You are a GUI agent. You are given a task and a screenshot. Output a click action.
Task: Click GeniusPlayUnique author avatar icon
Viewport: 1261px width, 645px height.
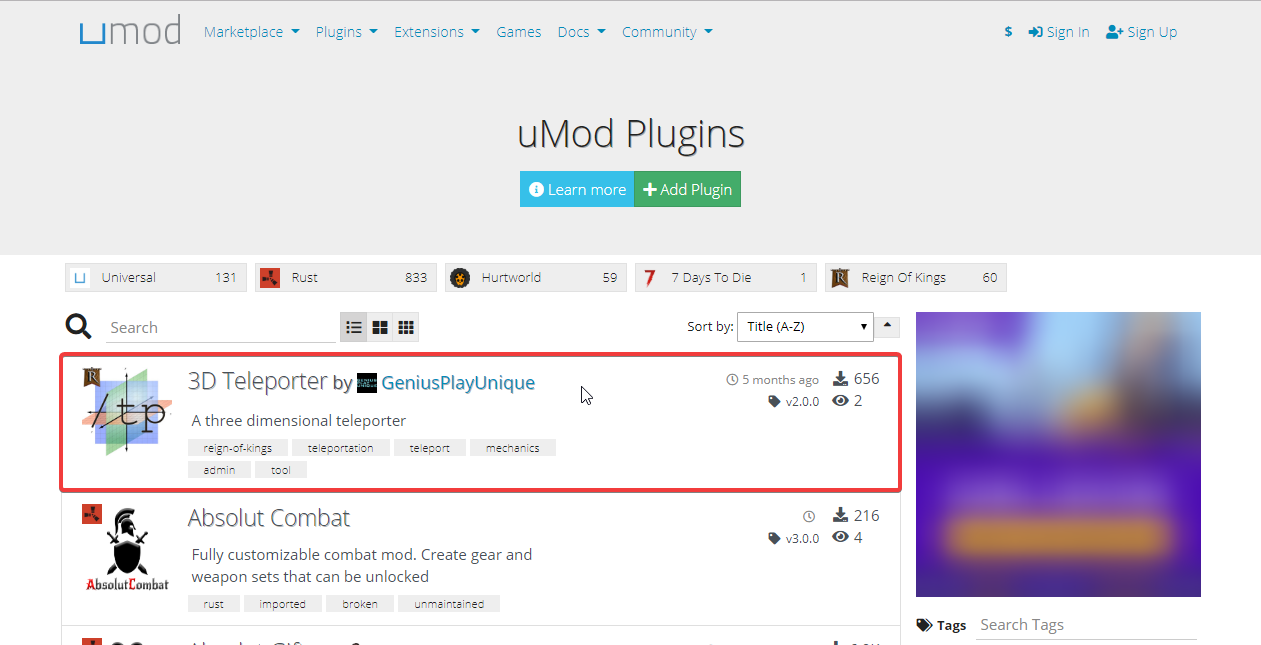click(367, 383)
